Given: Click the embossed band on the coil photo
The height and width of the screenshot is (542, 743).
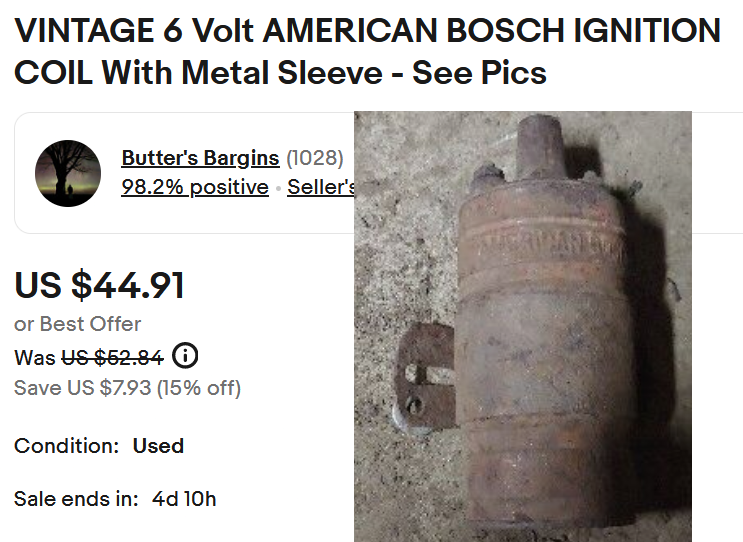Looking at the screenshot, I should [x=545, y=243].
